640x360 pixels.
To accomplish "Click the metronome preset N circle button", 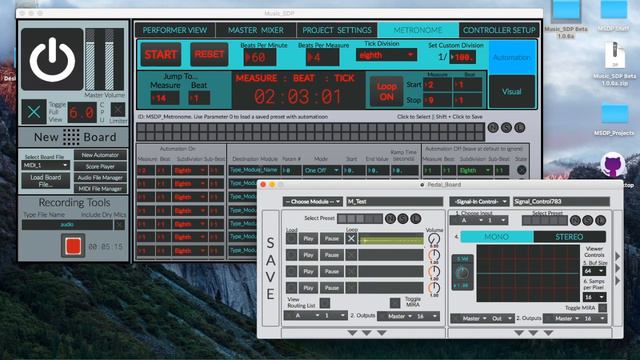I will (x=493, y=128).
